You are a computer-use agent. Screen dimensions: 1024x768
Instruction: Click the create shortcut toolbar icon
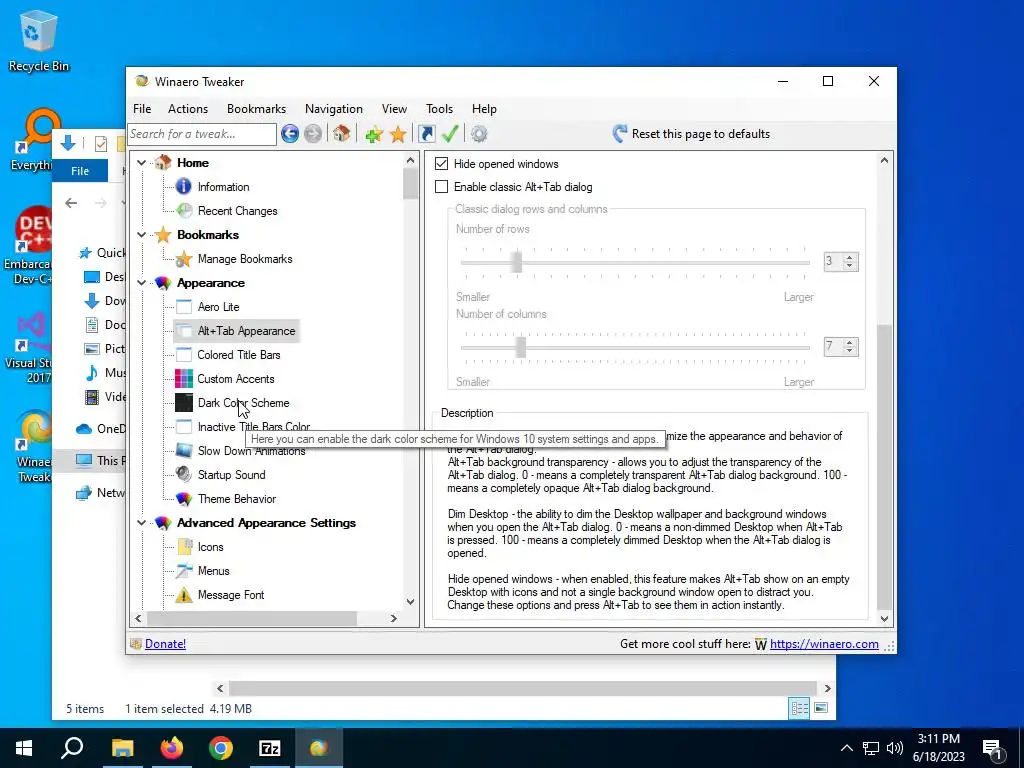point(426,134)
